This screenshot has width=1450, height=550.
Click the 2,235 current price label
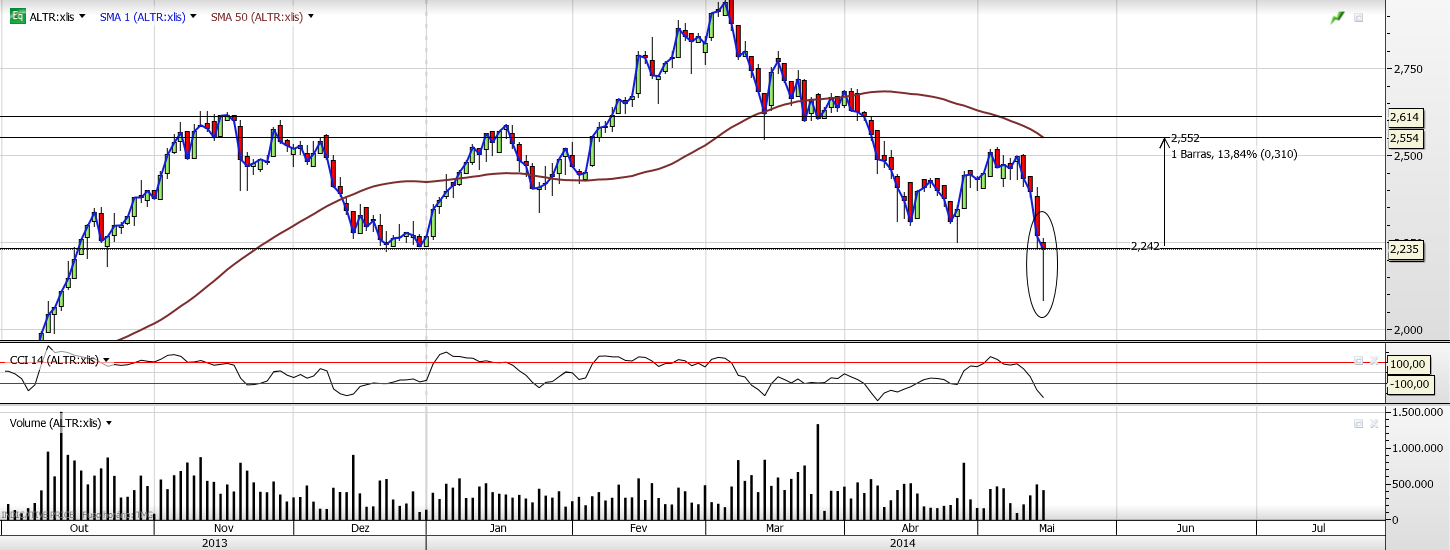[1405, 250]
